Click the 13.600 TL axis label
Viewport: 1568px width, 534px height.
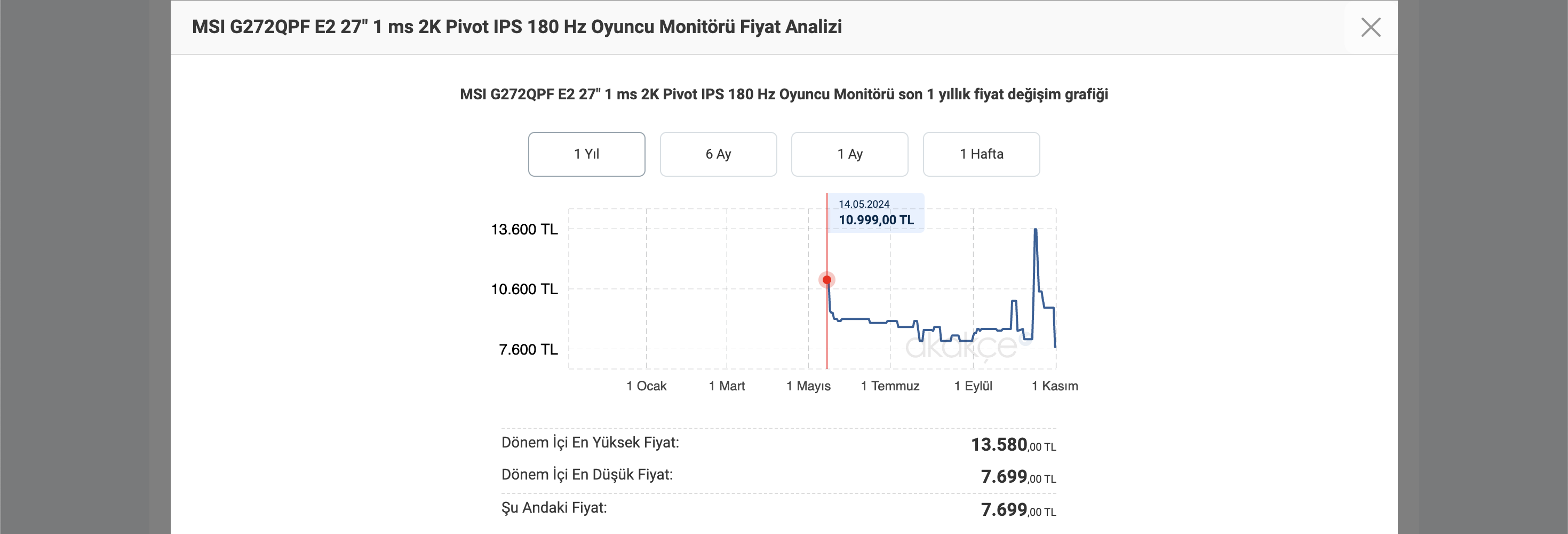point(524,230)
